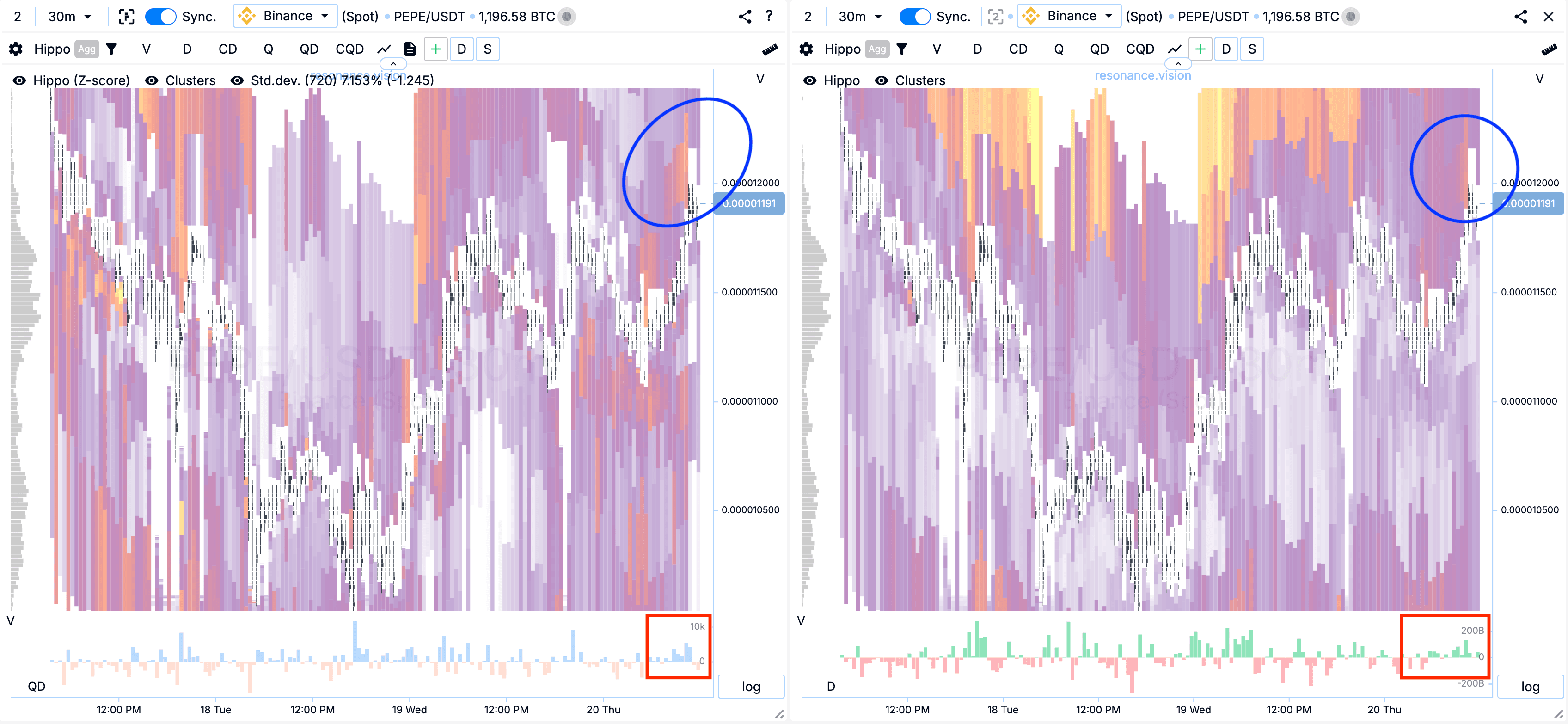
Task: Collapse right toolbar with chevron-up handle
Action: 1178,63
